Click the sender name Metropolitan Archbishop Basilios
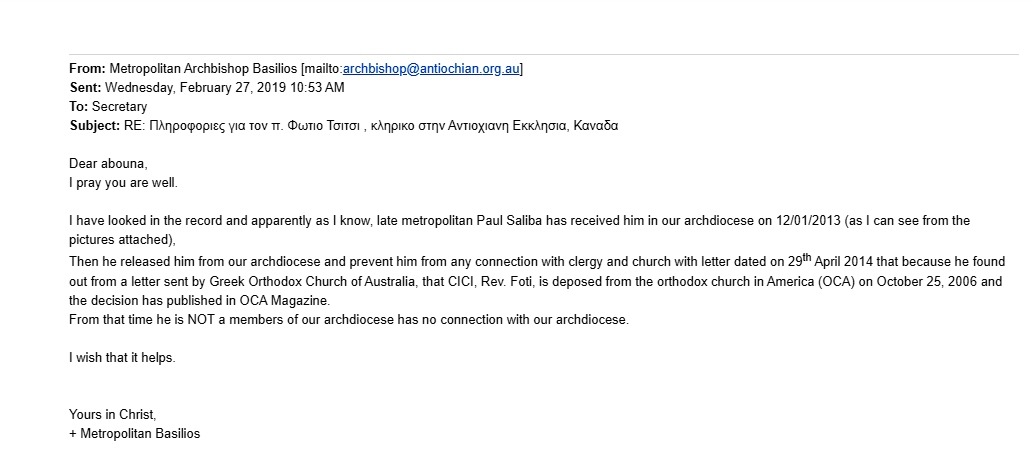This screenshot has width=1033, height=469. point(204,69)
